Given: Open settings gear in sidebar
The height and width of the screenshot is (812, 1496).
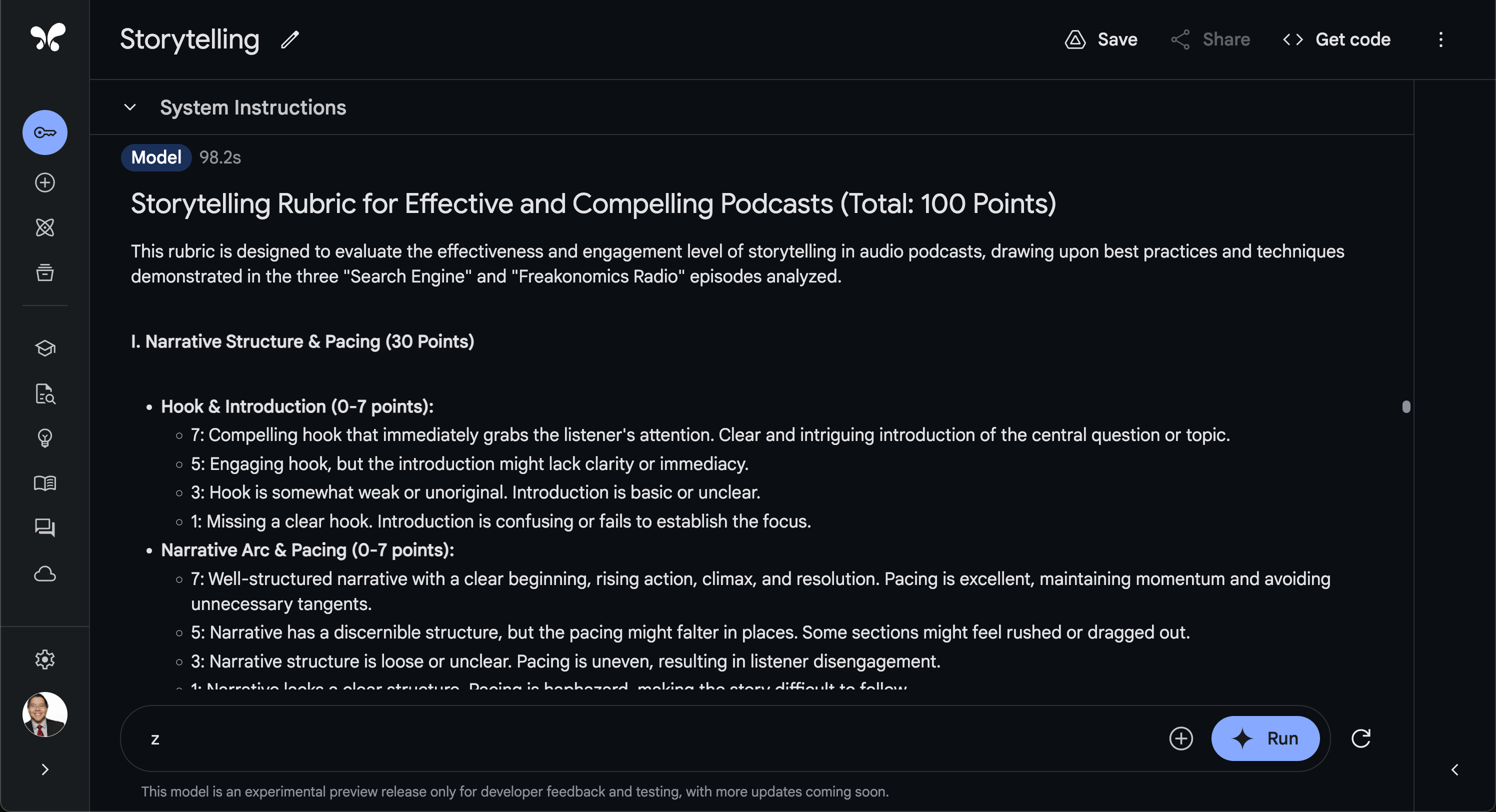Looking at the screenshot, I should [44, 659].
